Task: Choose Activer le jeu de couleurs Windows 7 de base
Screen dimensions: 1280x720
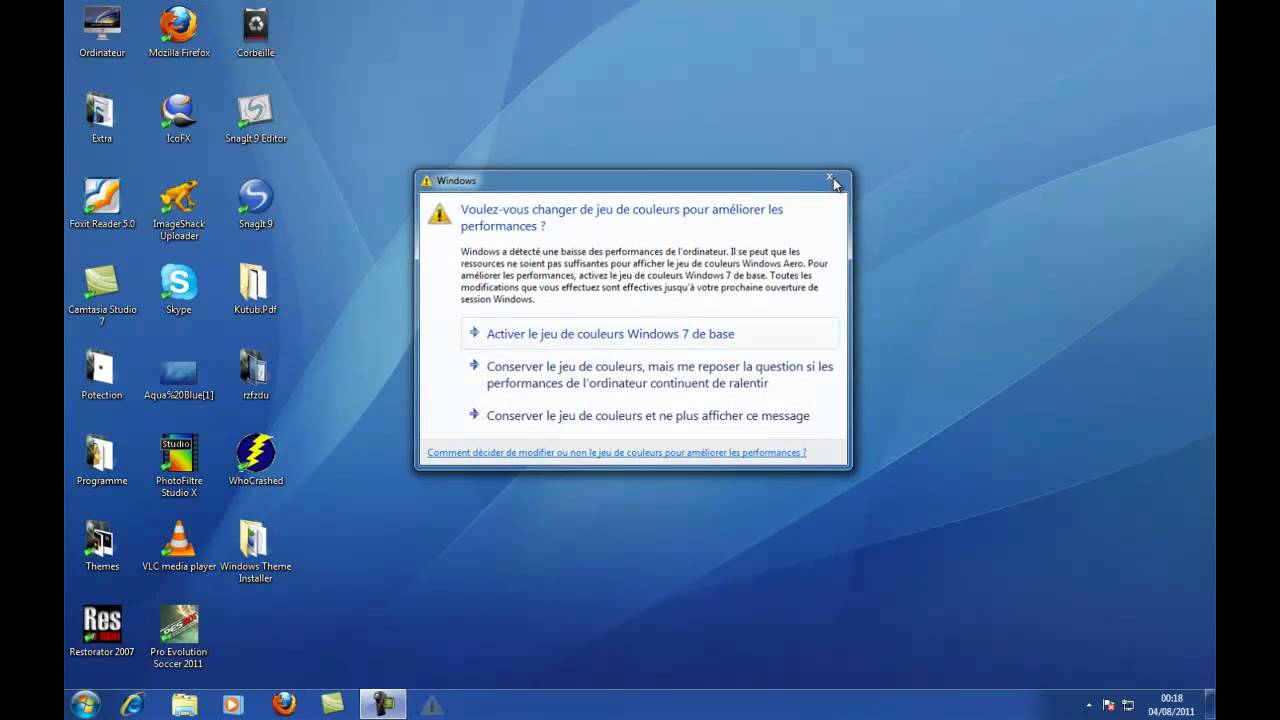Action: tap(650, 334)
